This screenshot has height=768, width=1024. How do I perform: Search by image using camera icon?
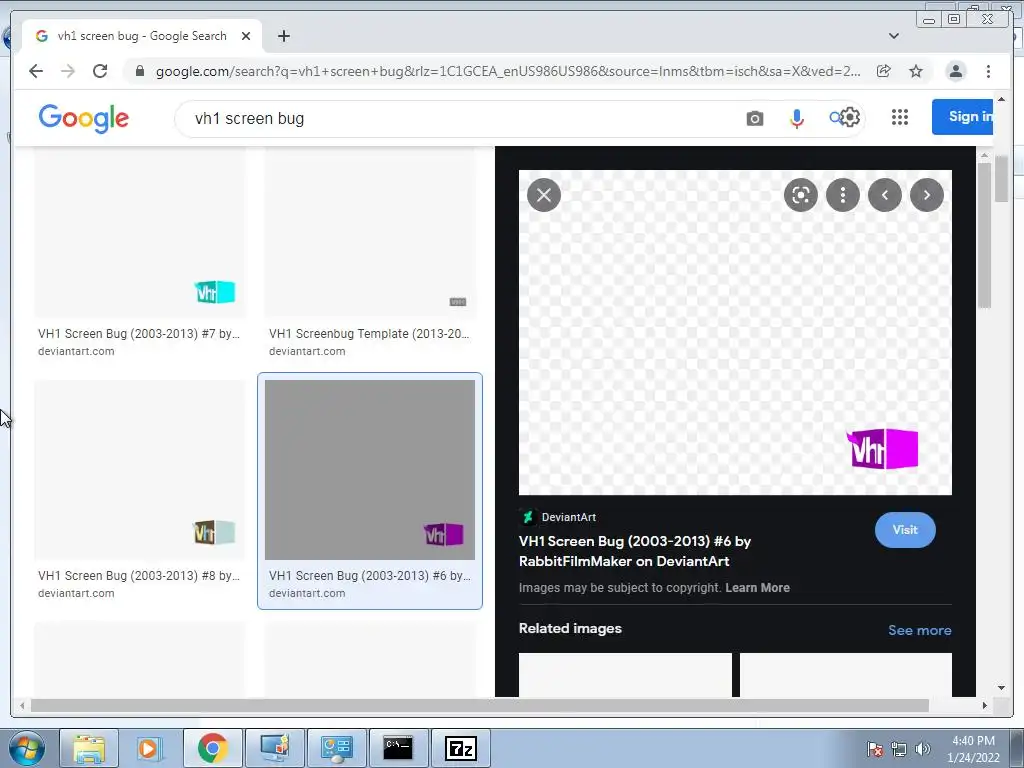tap(755, 119)
